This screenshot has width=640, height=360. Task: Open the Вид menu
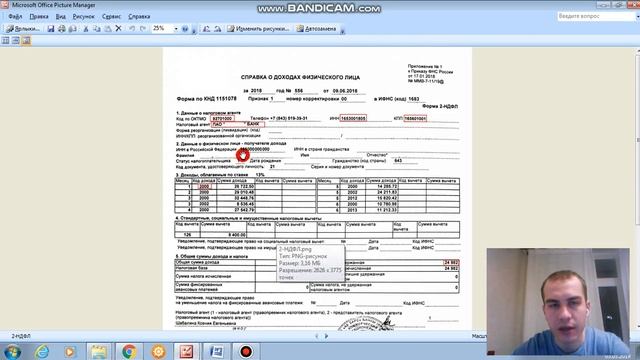tap(60, 17)
